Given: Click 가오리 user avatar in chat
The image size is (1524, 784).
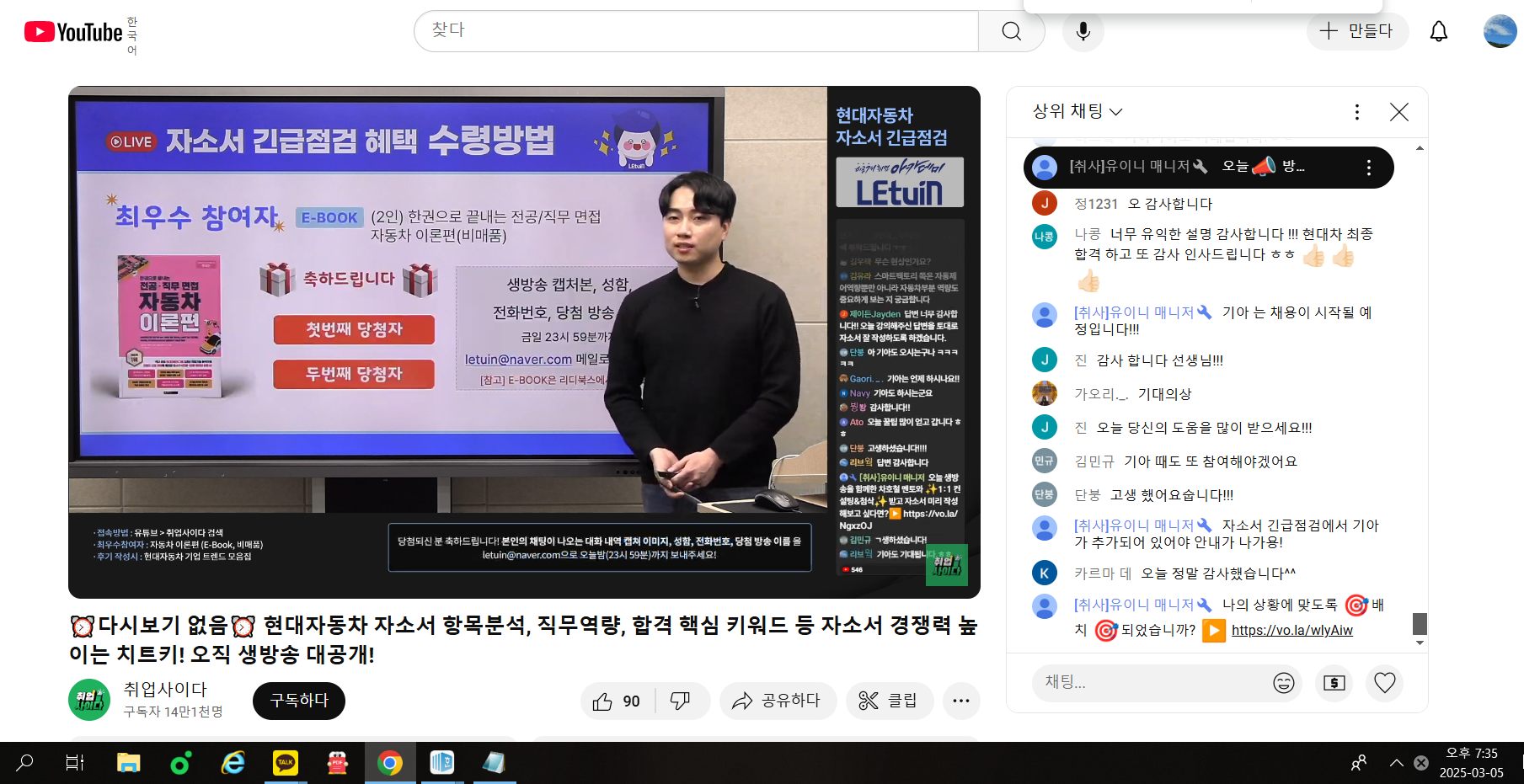Looking at the screenshot, I should click(x=1045, y=393).
